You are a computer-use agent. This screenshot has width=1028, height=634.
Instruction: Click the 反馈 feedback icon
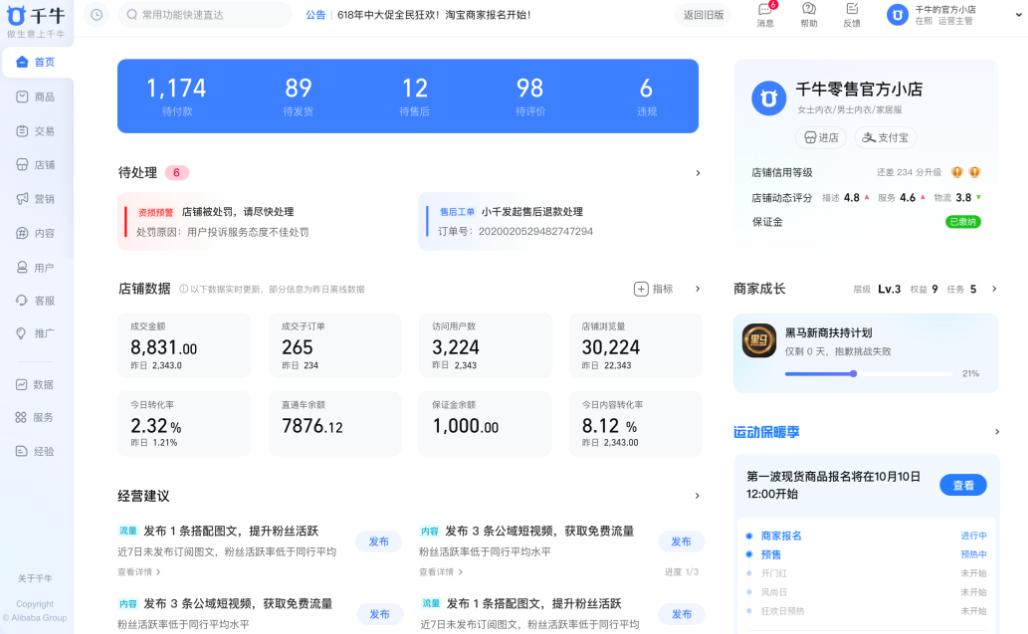[852, 14]
